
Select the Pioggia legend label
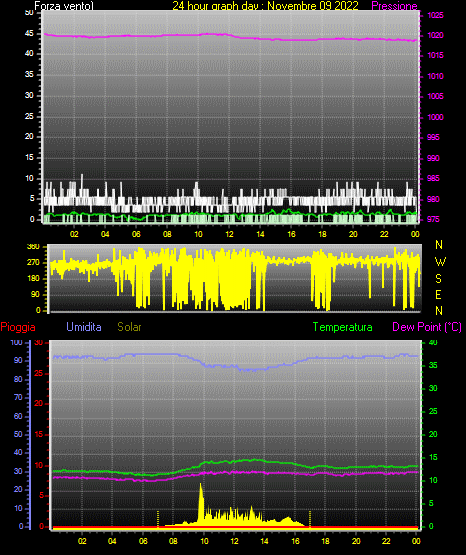coord(18,327)
